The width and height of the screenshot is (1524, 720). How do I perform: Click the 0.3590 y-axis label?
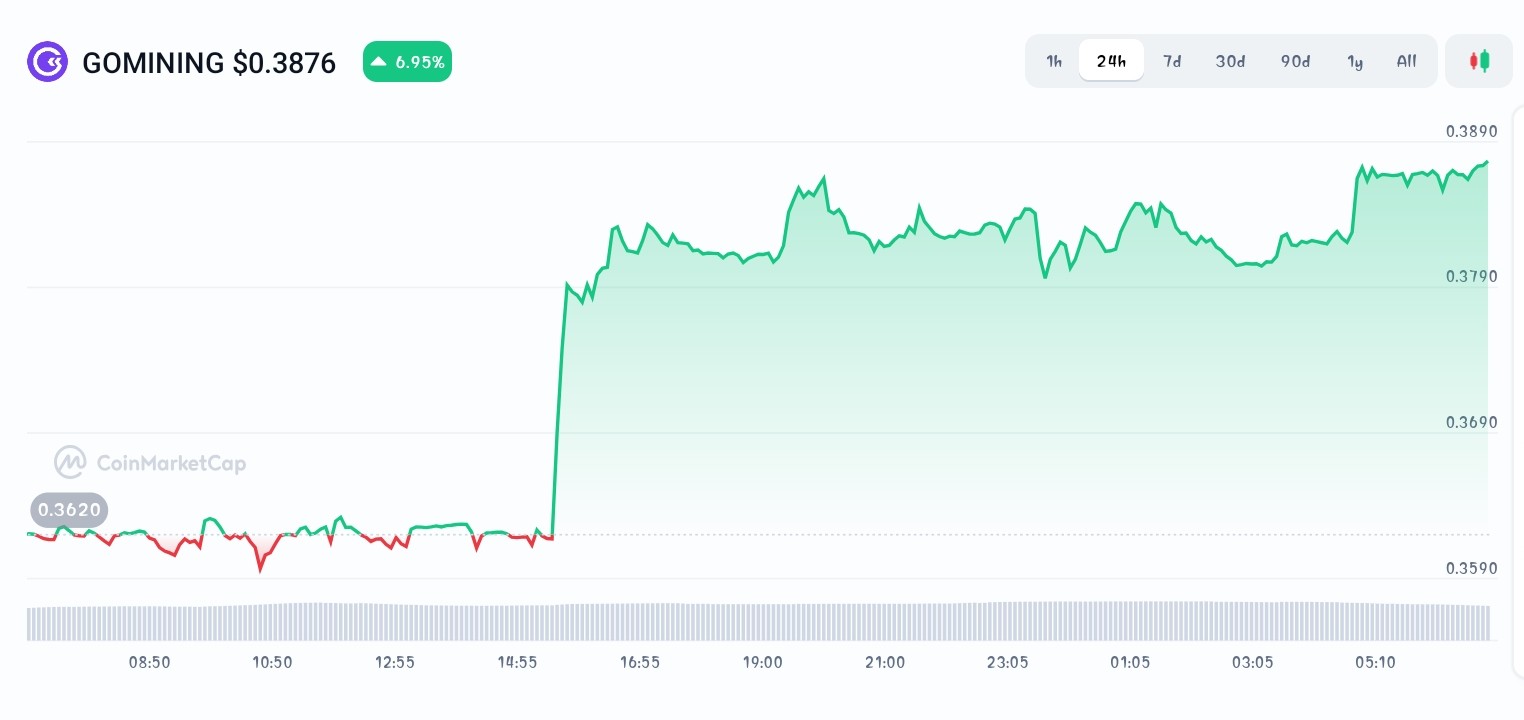click(1472, 568)
